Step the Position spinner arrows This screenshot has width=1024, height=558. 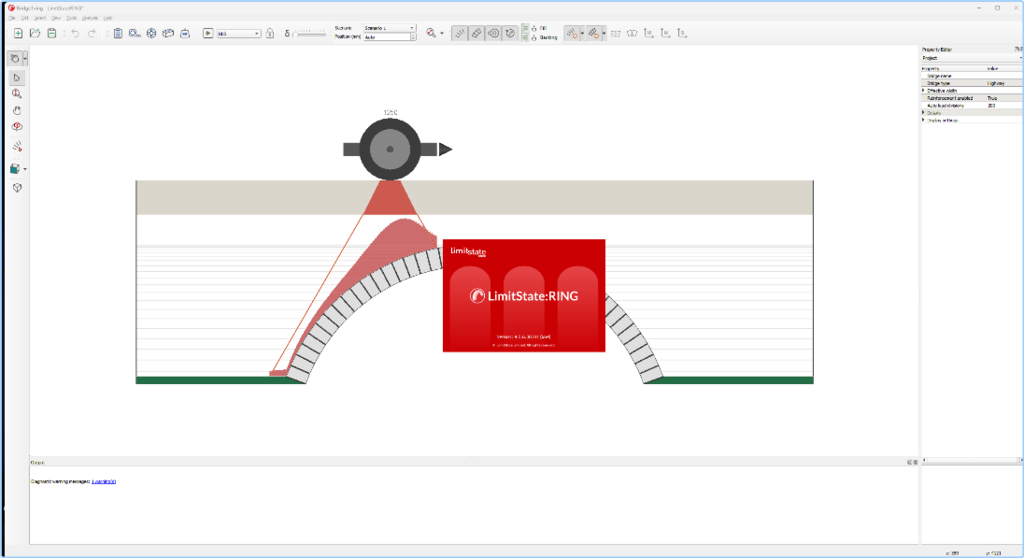pos(413,37)
